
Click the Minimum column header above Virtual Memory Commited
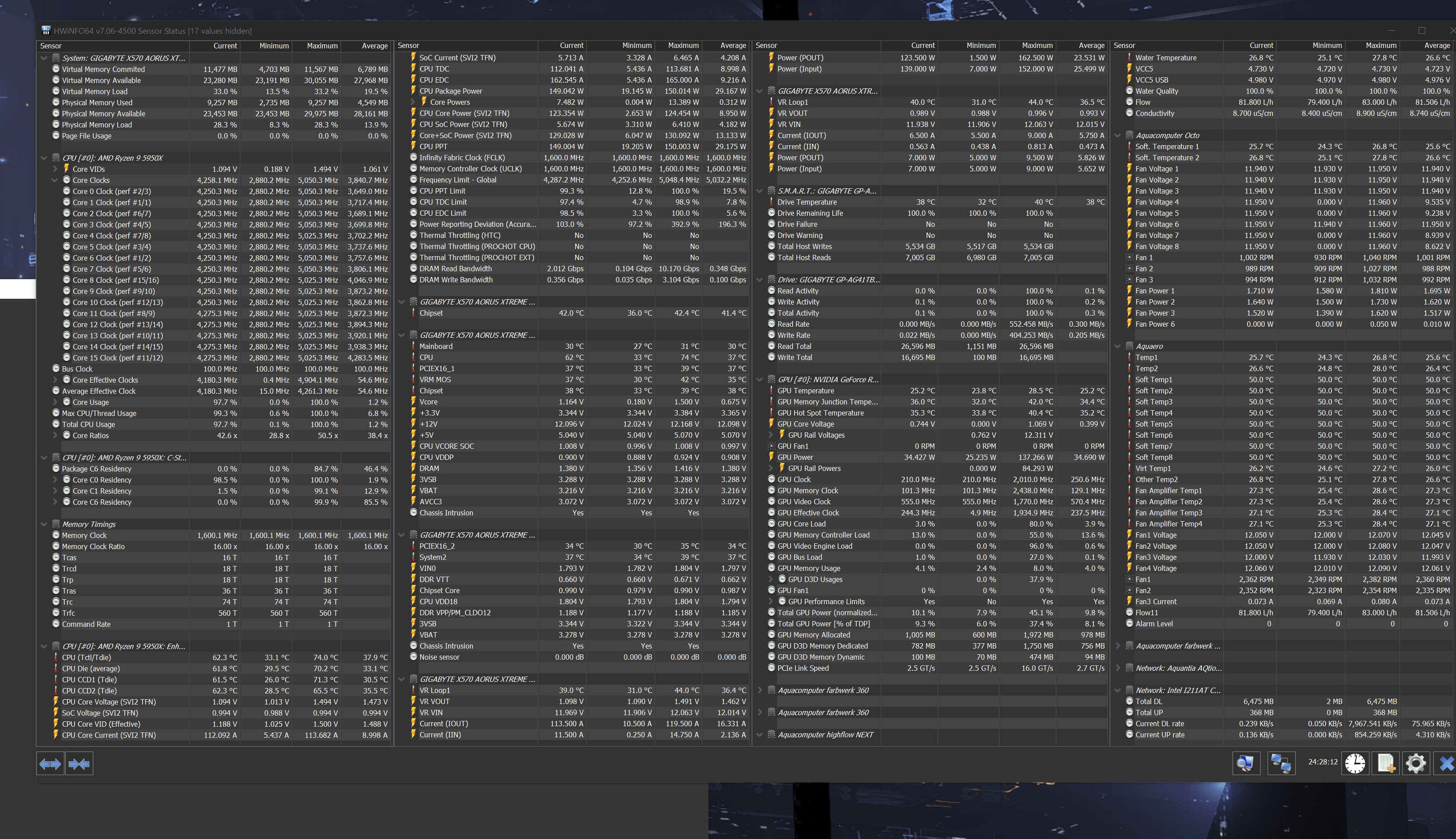266,46
